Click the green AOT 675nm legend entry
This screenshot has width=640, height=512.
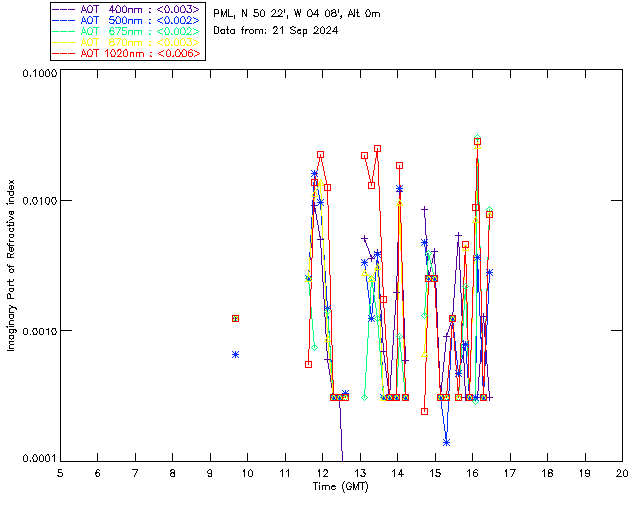tap(140, 31)
